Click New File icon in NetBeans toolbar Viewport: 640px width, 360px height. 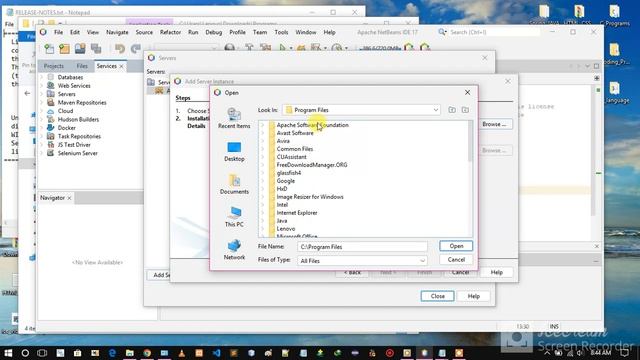[x=49, y=49]
